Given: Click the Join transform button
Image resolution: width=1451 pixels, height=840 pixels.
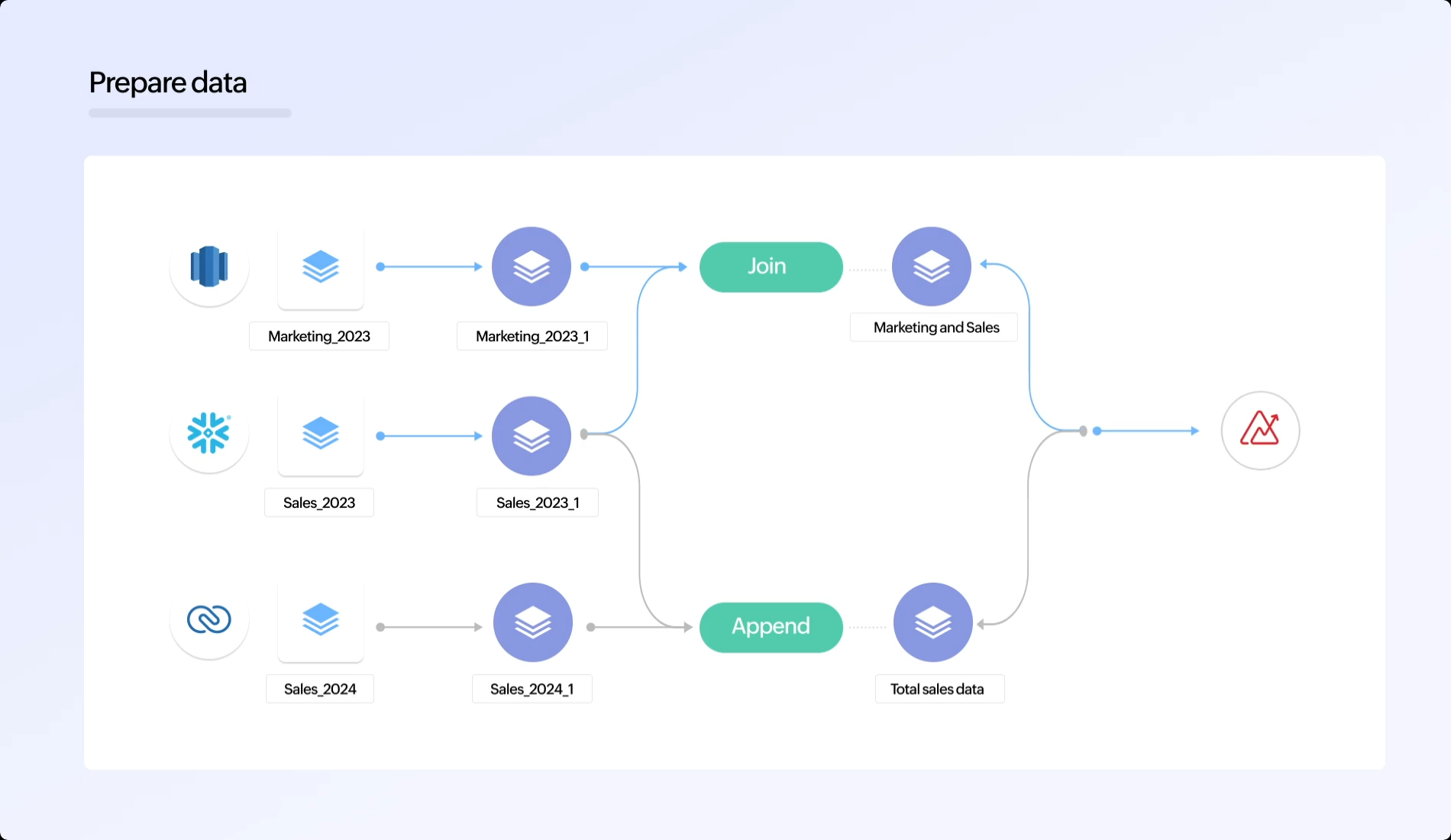Looking at the screenshot, I should [x=771, y=267].
